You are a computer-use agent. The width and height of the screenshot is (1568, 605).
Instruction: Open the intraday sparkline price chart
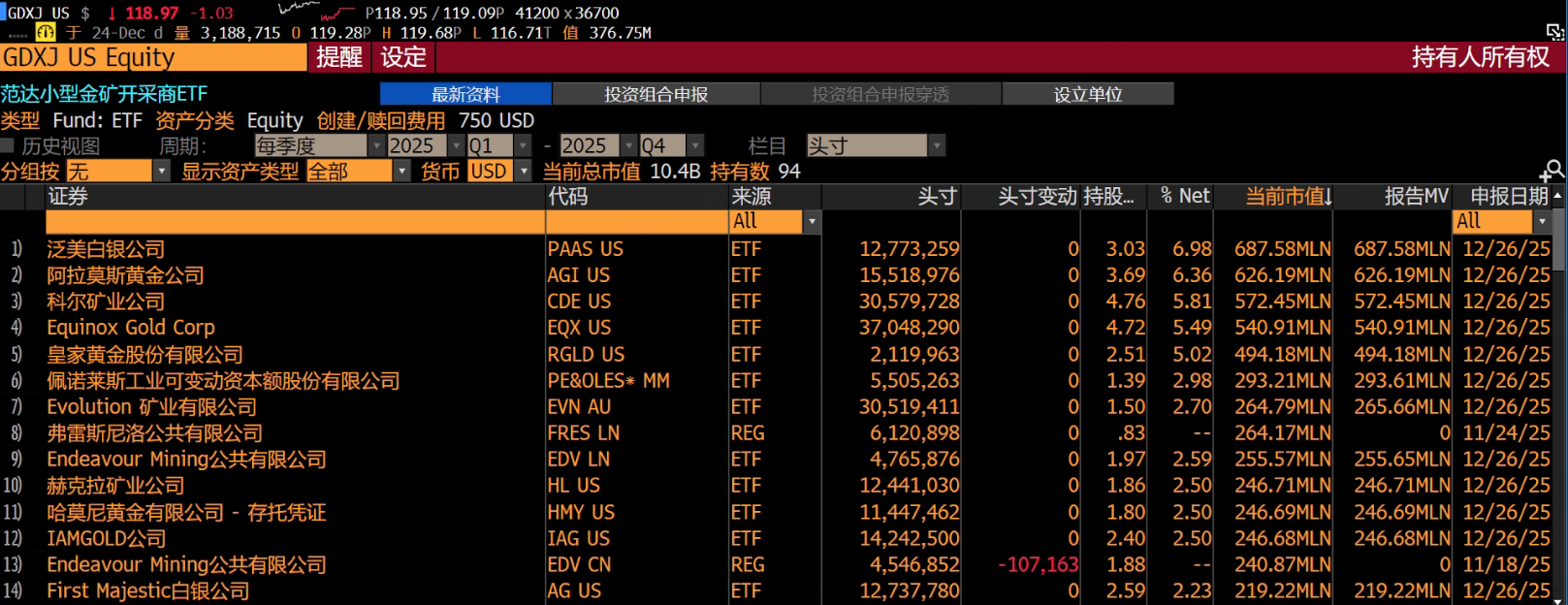tap(316, 12)
